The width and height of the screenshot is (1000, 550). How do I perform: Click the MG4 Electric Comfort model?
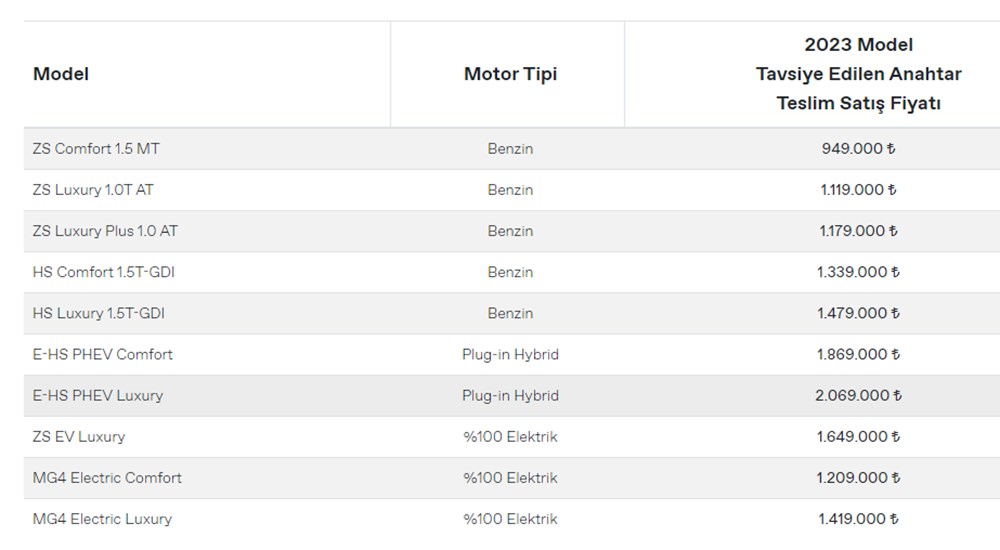[x=107, y=477]
